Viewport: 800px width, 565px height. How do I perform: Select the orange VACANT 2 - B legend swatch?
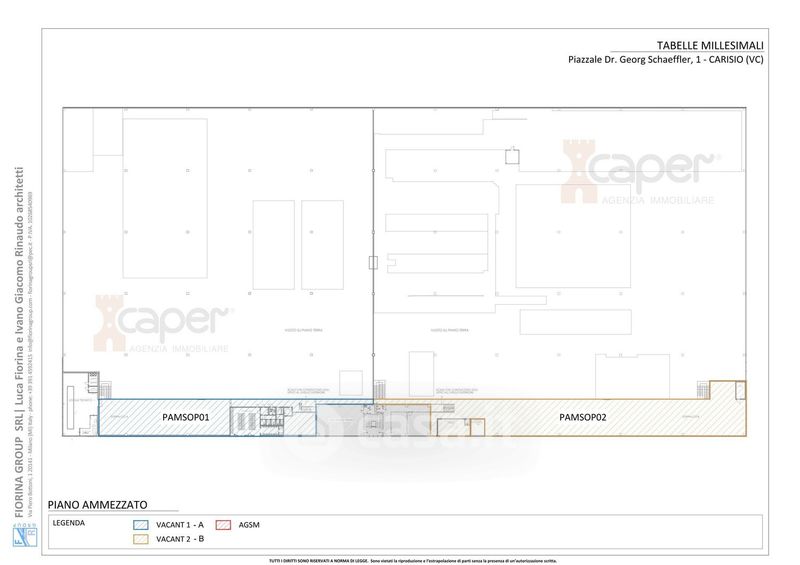pos(141,539)
